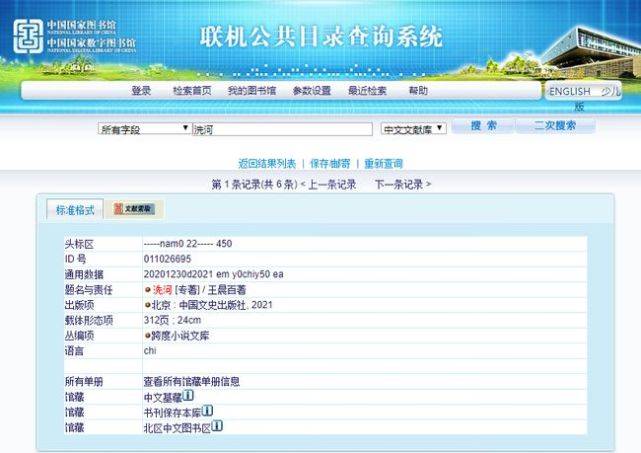This screenshot has height=453, width=641.
Task: Open 我的图书馆 in the navigation menu
Action: 250,91
